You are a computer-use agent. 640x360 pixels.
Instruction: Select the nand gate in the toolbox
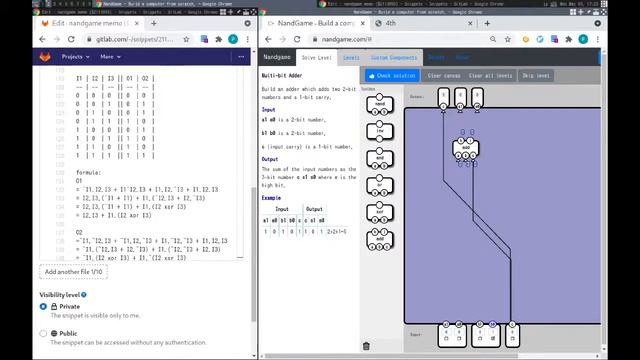point(380,104)
